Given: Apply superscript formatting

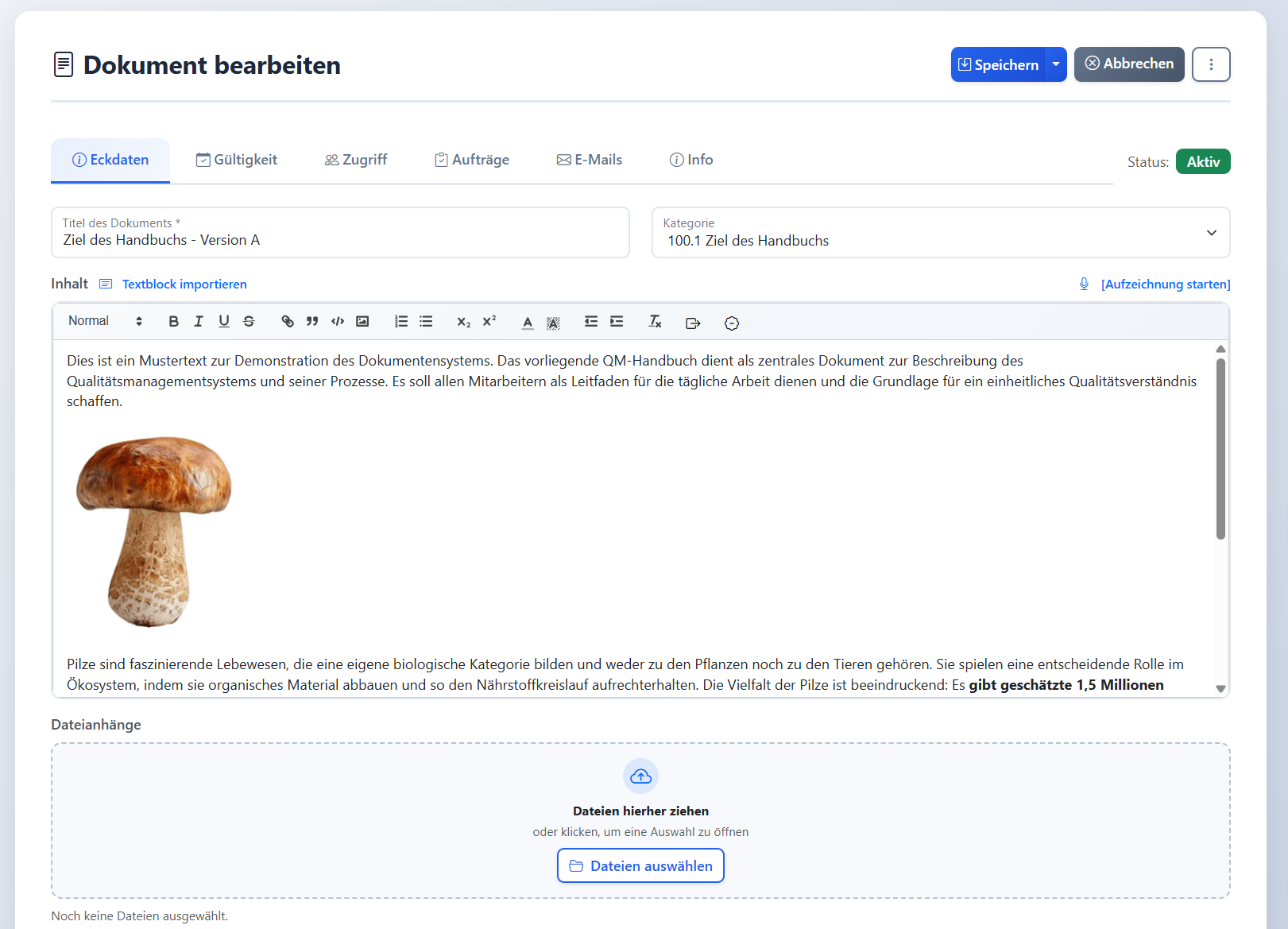Looking at the screenshot, I should click(x=489, y=321).
